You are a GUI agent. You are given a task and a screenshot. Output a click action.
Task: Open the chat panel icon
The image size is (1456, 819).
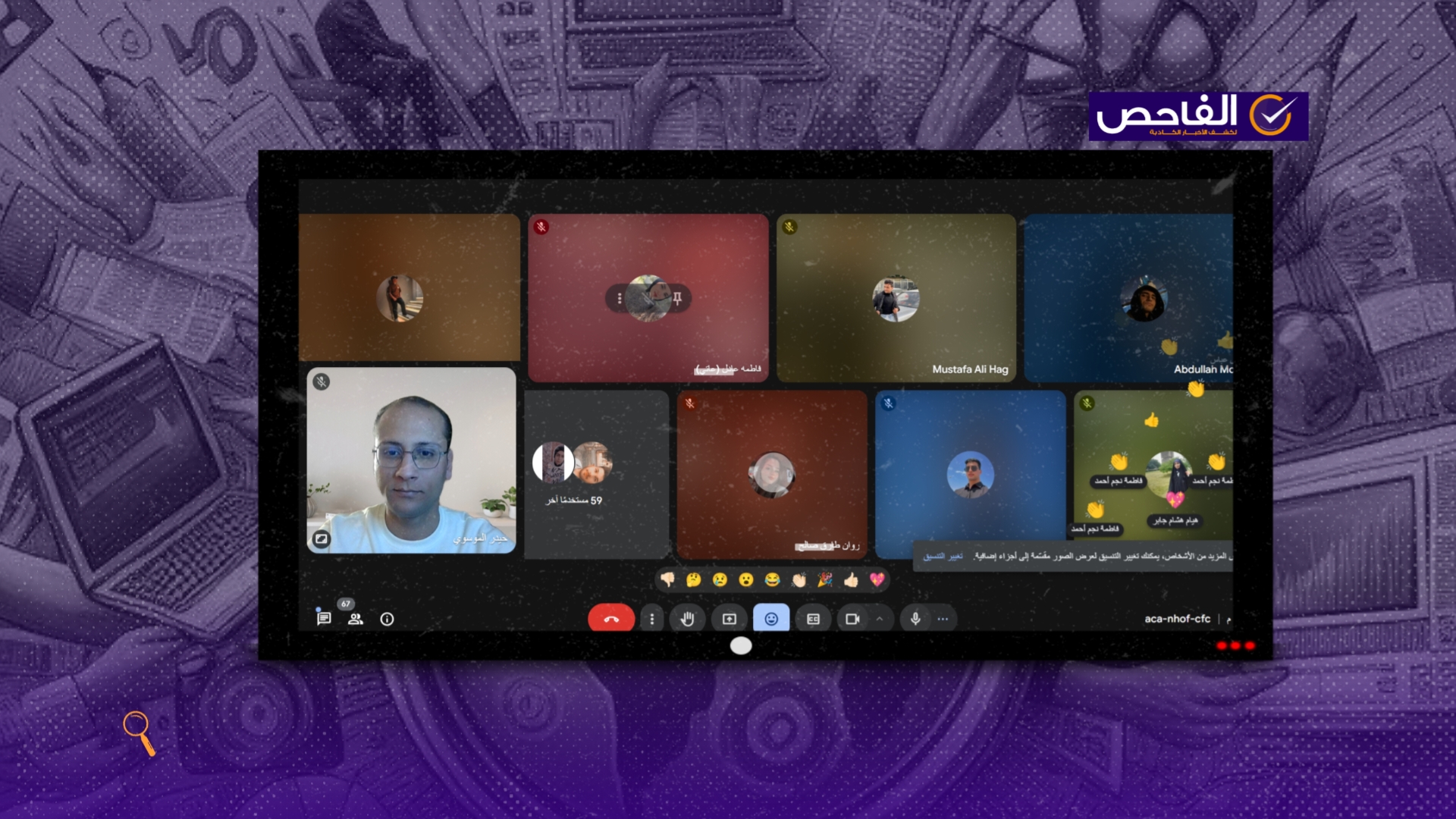[x=324, y=619]
